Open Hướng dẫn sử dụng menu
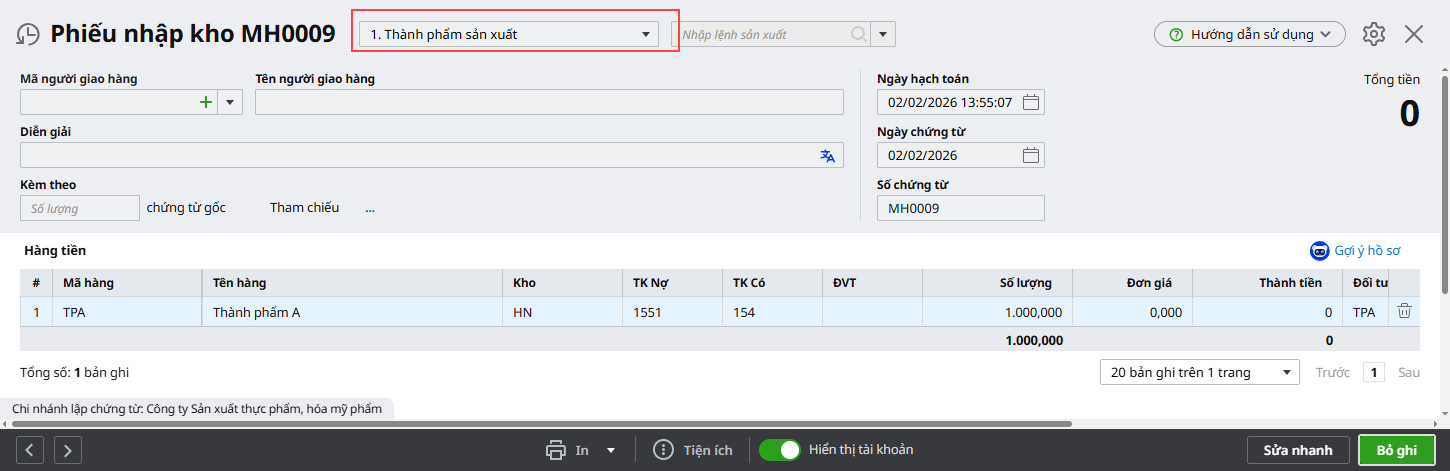The width and height of the screenshot is (1450, 471). pos(1250,34)
